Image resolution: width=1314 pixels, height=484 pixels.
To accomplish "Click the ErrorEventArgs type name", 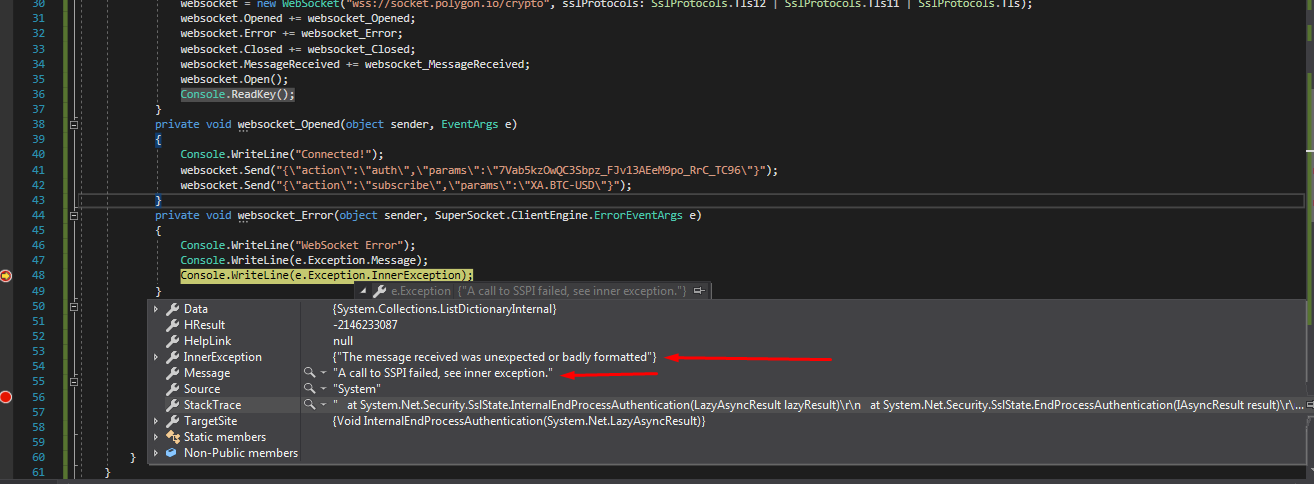I will 642,215.
